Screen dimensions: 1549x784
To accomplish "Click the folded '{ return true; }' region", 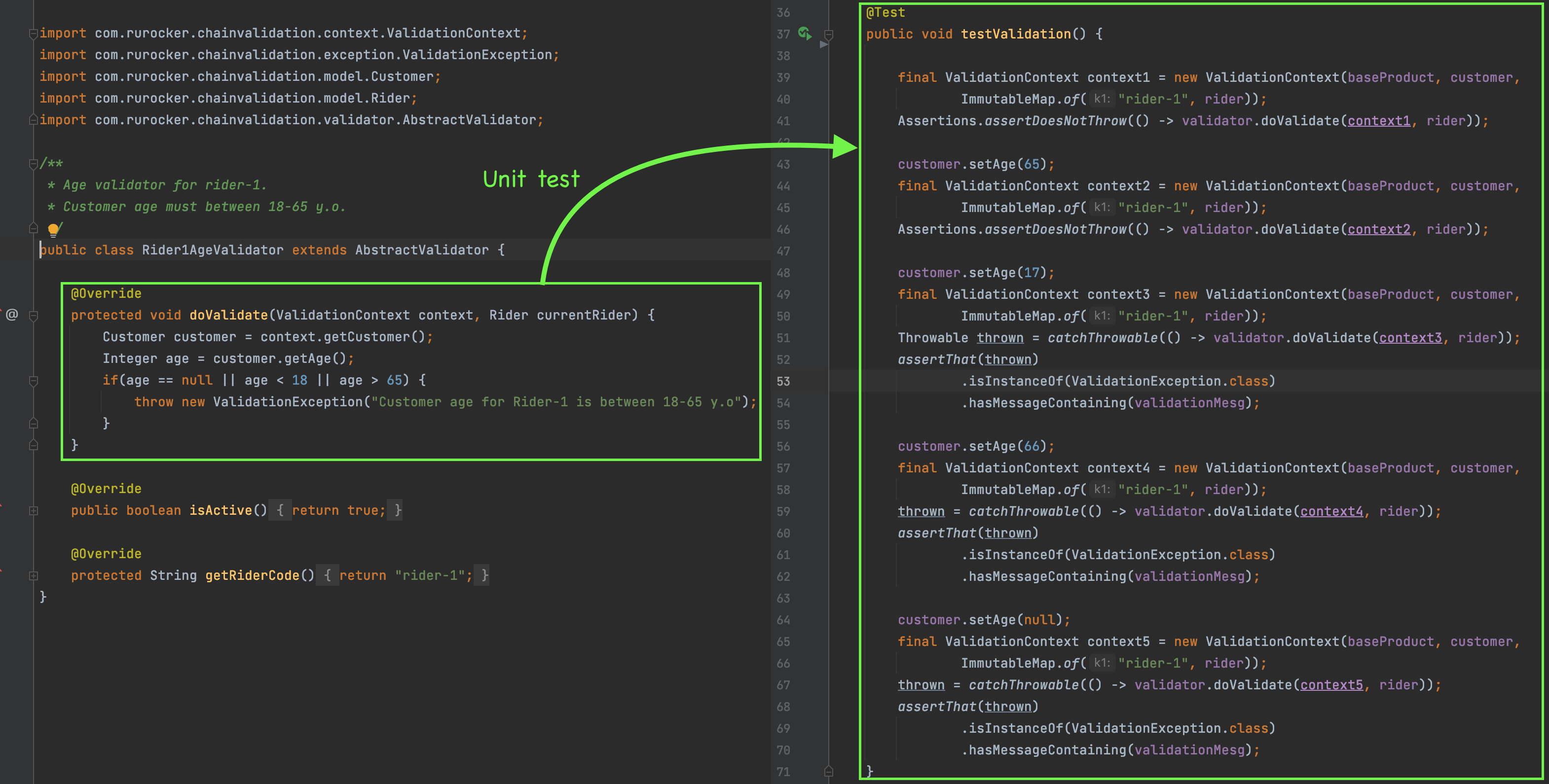I will (x=335, y=510).
